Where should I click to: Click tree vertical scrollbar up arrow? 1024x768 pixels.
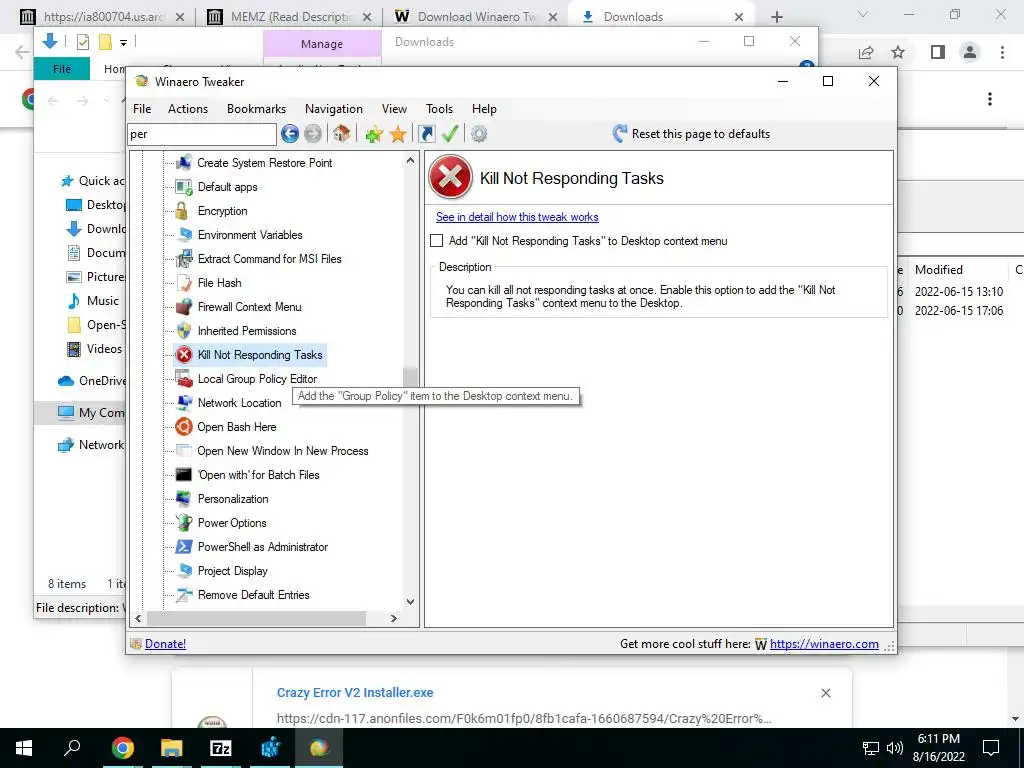pyautogui.click(x=410, y=160)
